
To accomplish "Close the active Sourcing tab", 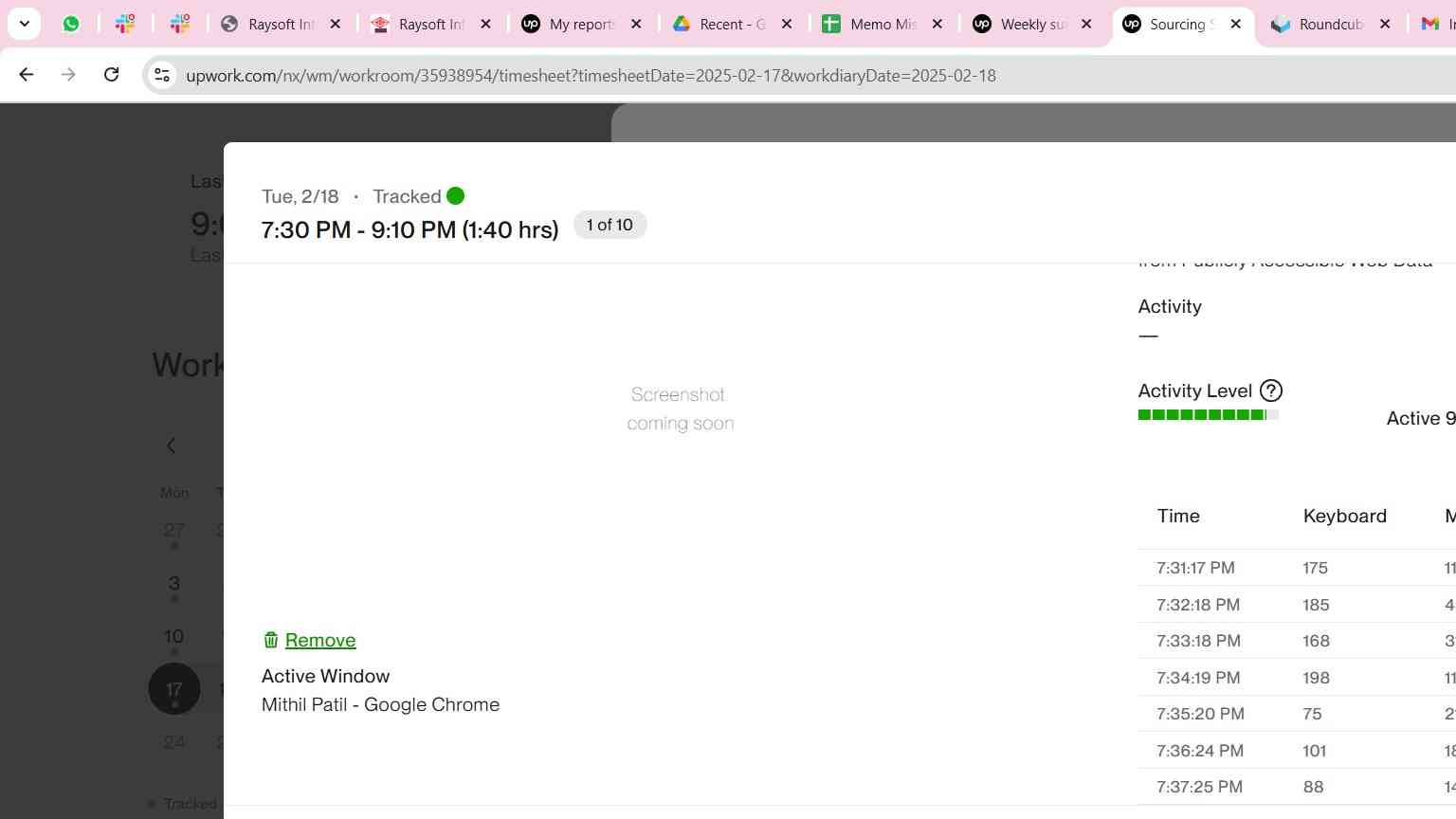I will coord(1236,24).
